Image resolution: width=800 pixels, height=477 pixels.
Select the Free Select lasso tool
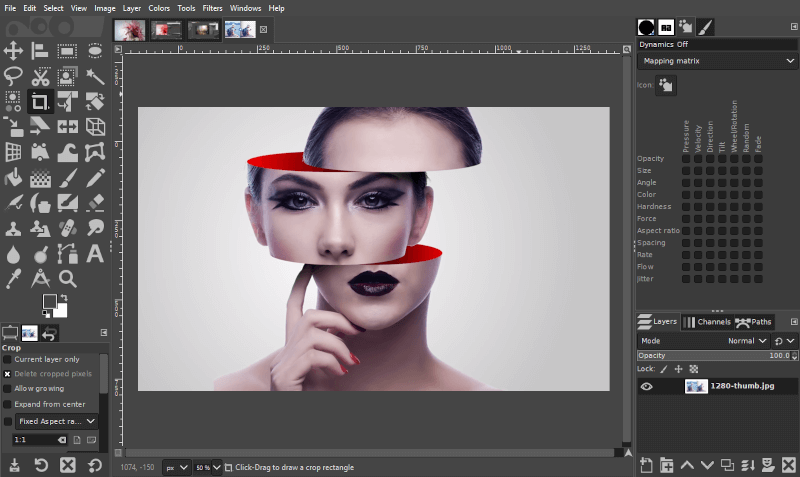coord(14,75)
